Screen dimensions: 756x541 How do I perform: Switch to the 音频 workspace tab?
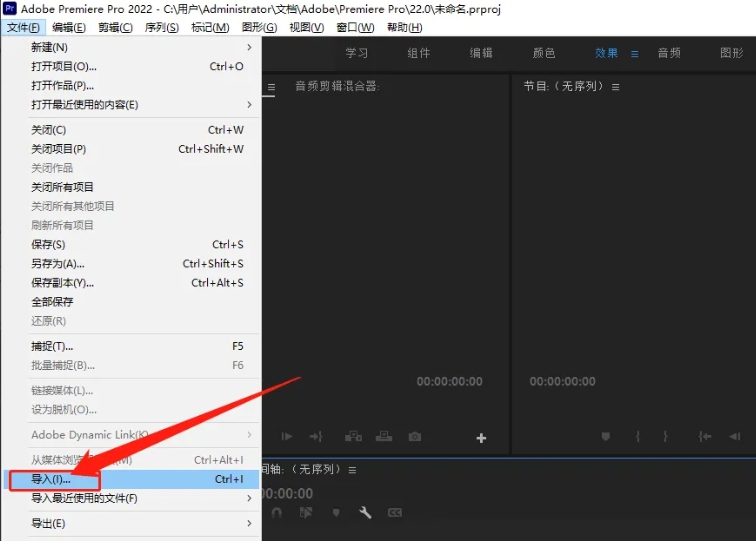669,53
